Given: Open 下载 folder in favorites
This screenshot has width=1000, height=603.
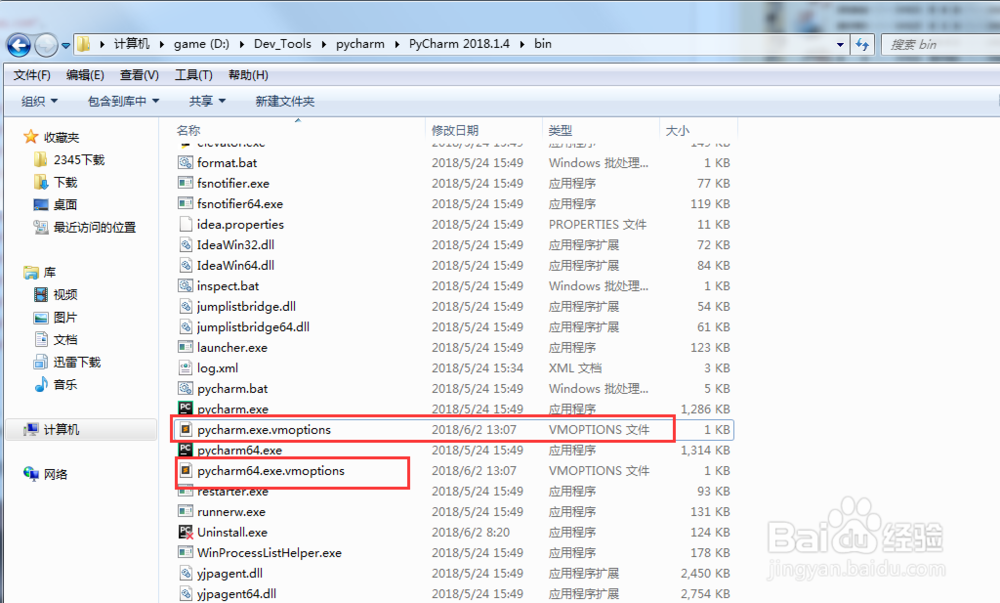Looking at the screenshot, I should pos(55,182).
